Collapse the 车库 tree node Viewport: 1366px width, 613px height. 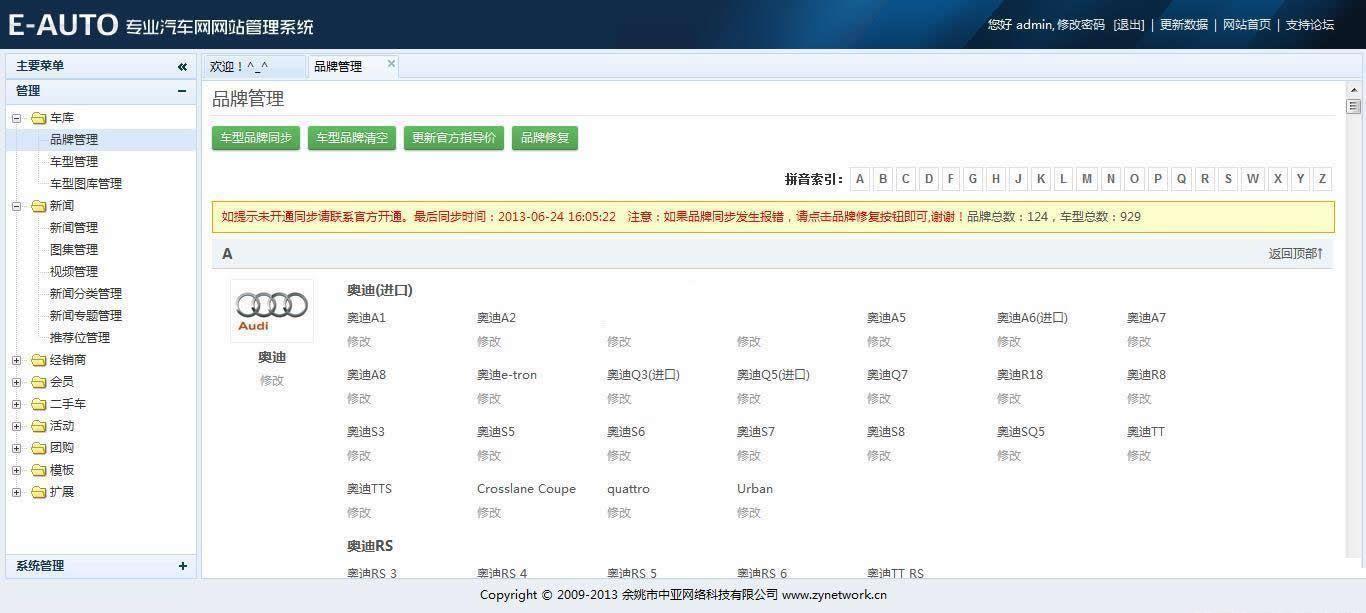click(x=16, y=118)
